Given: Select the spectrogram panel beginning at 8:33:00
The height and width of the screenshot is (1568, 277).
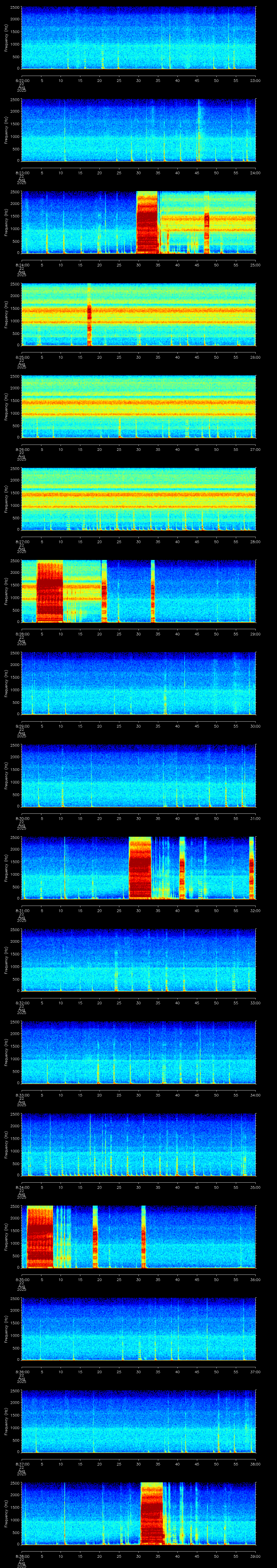Looking at the screenshot, I should [x=138, y=1052].
